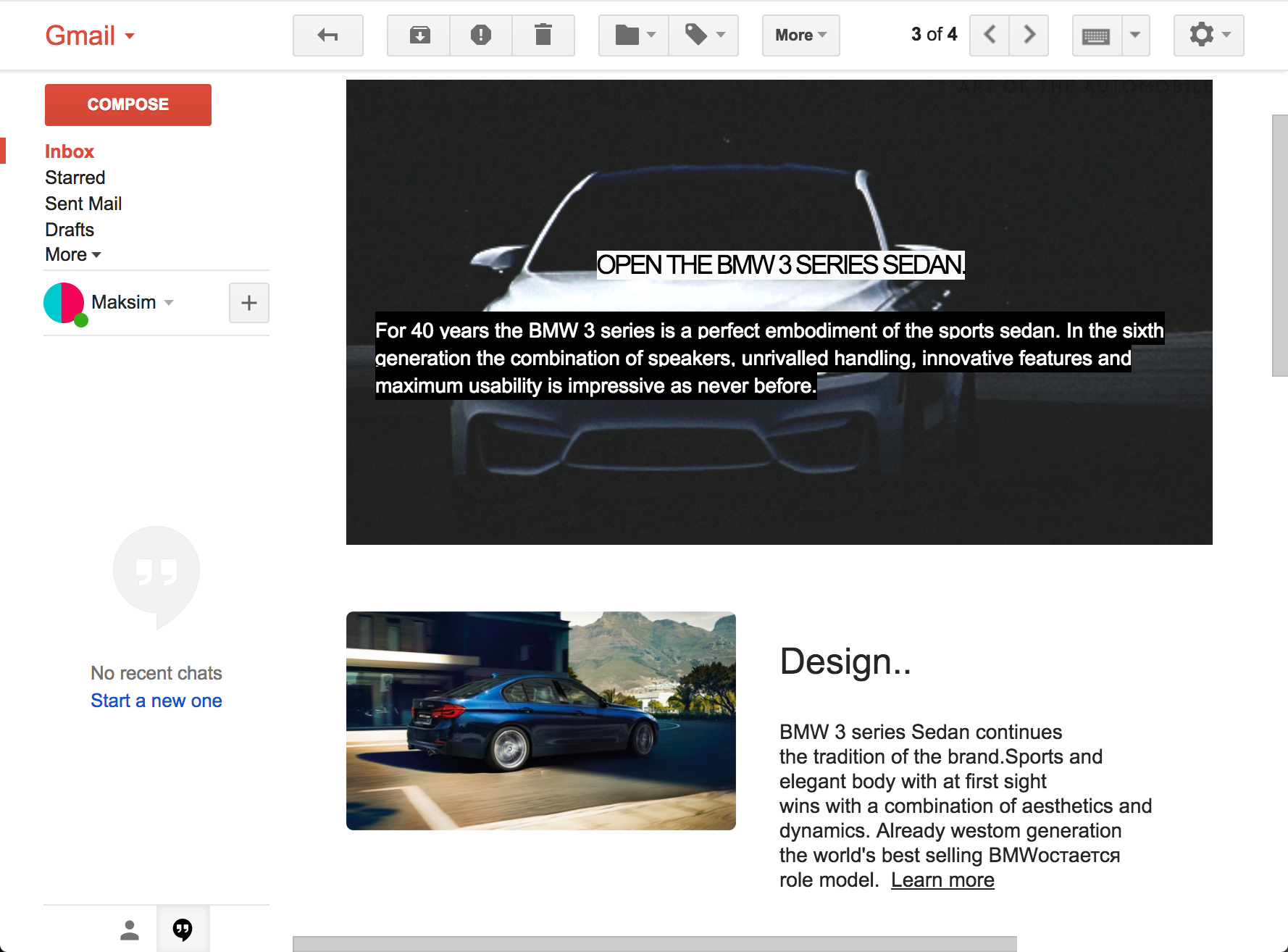Go to the older email with right chevron
This screenshot has height=952, width=1288.
click(1029, 36)
